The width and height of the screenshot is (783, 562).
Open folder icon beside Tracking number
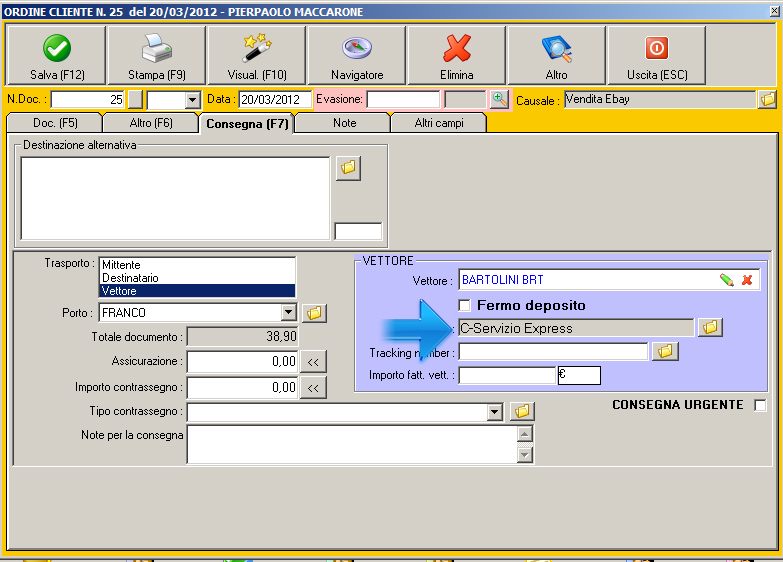coord(665,352)
